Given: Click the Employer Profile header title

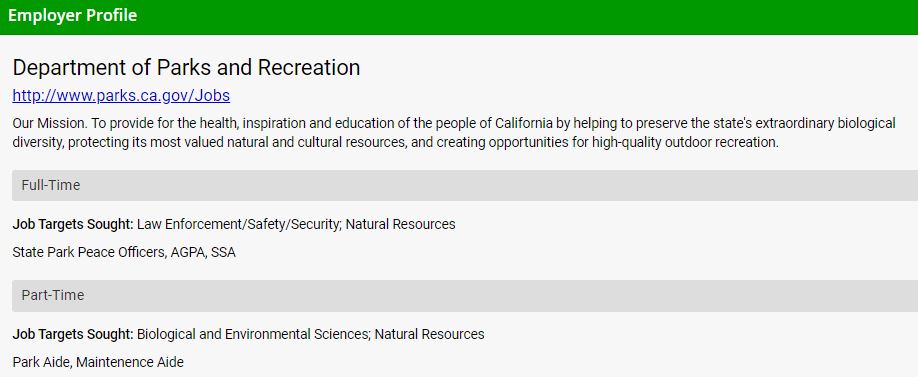Looking at the screenshot, I should [x=73, y=16].
